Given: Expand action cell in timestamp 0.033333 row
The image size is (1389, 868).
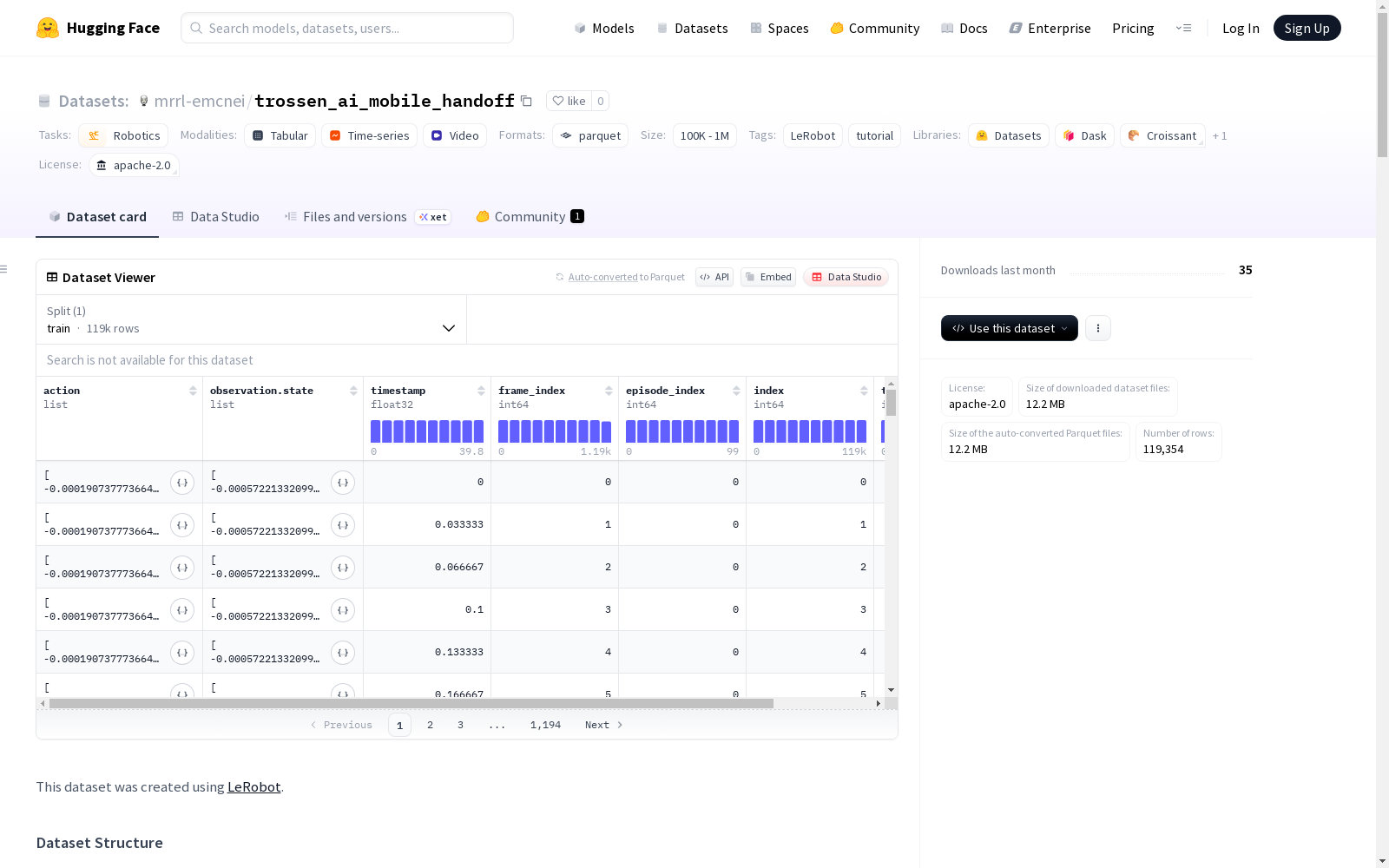Looking at the screenshot, I should click(x=182, y=525).
